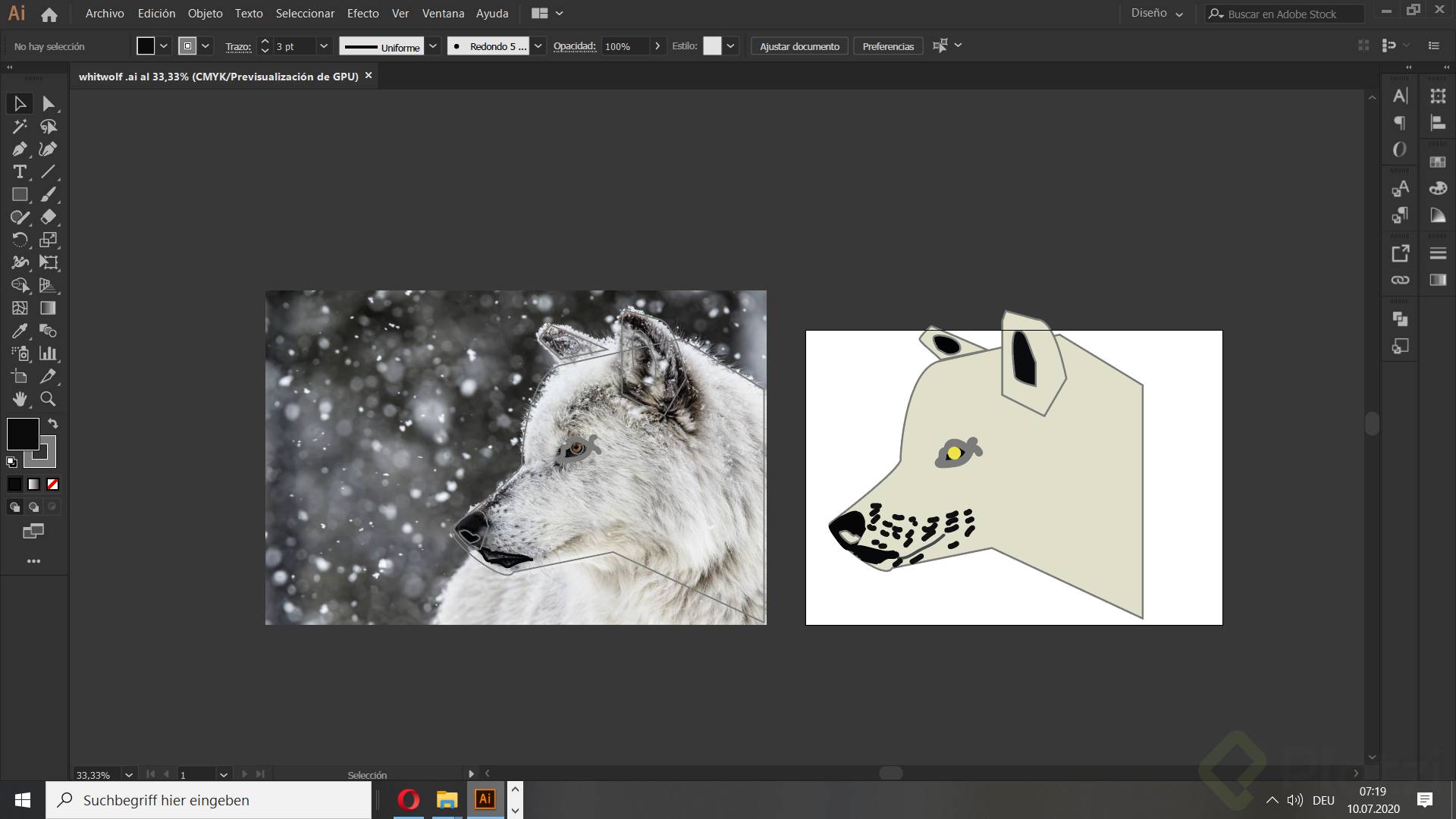Image resolution: width=1456 pixels, height=819 pixels.
Task: Select the Zoom tool
Action: [x=49, y=399]
